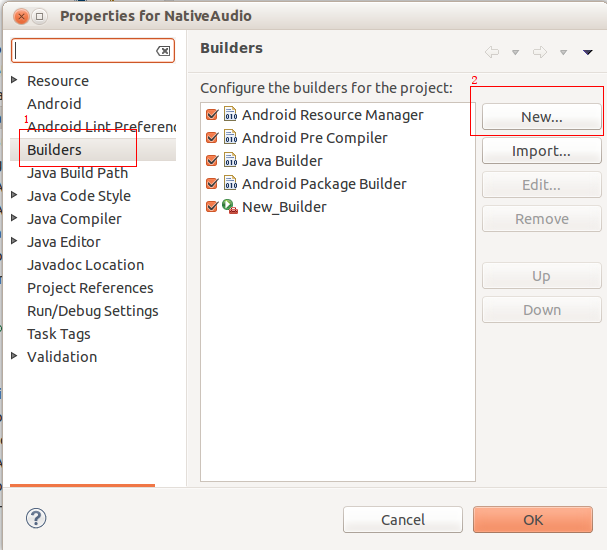Image resolution: width=607 pixels, height=550 pixels.
Task: Click the Android Package Builder icon
Action: pos(231,183)
